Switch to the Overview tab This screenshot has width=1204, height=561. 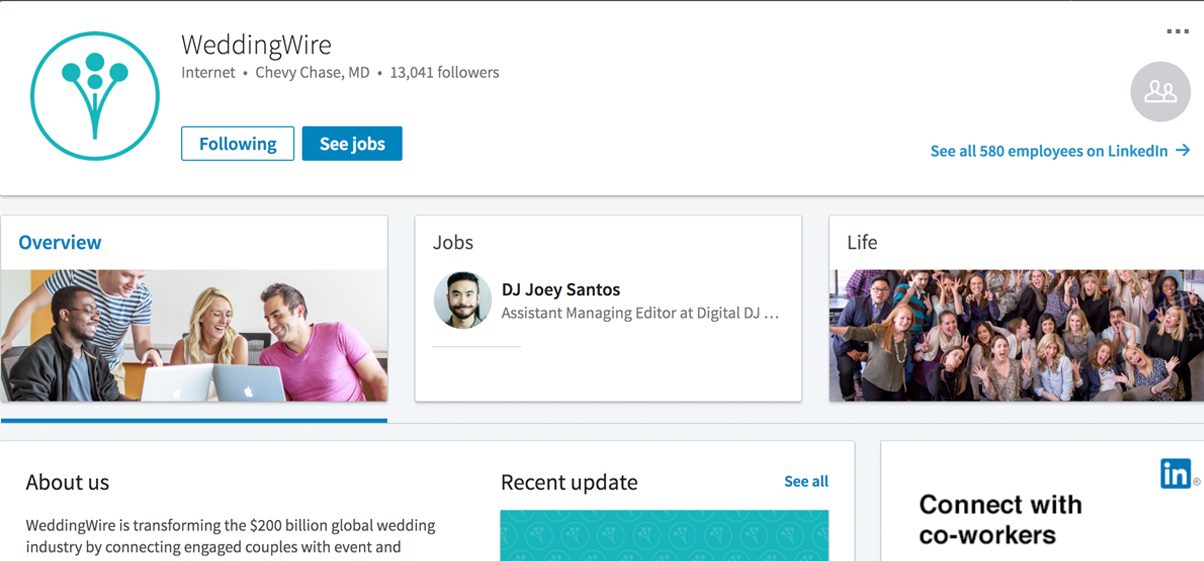click(x=60, y=242)
